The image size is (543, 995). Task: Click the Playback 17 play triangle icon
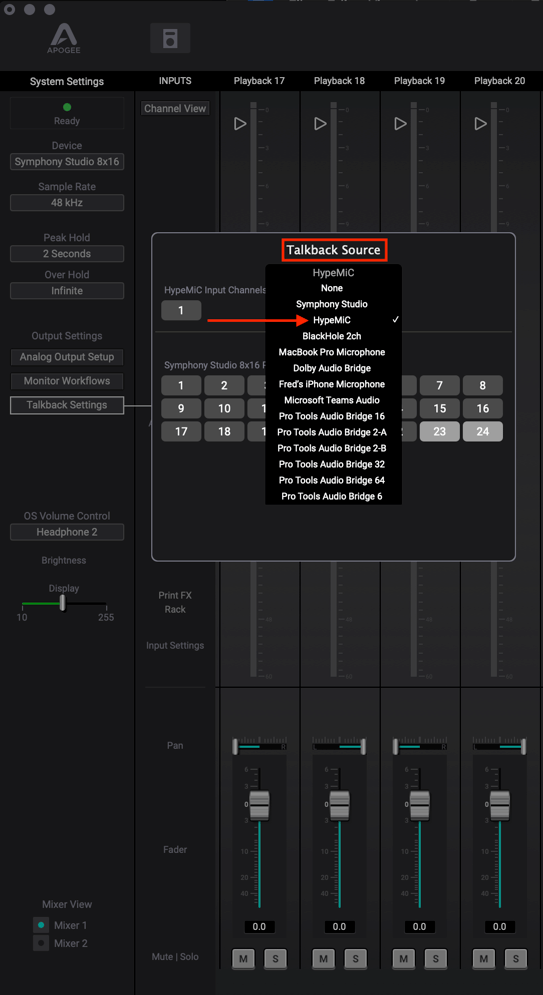pyautogui.click(x=240, y=124)
